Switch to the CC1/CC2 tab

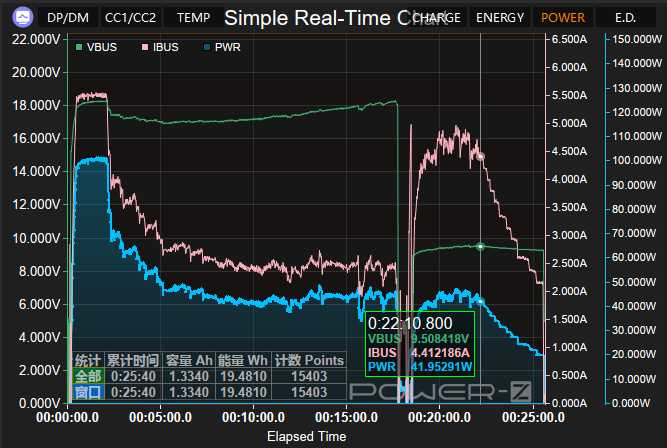pos(130,17)
